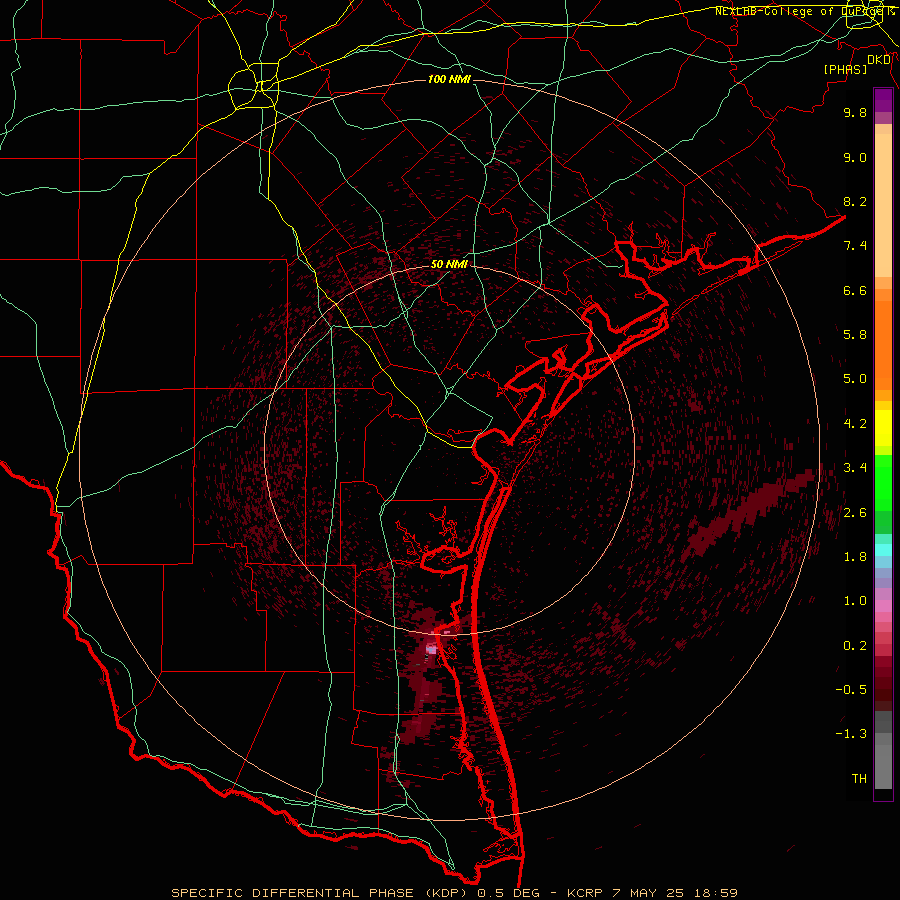Click the 1.8 legend value
This screenshot has width=900, height=900.
[855, 557]
